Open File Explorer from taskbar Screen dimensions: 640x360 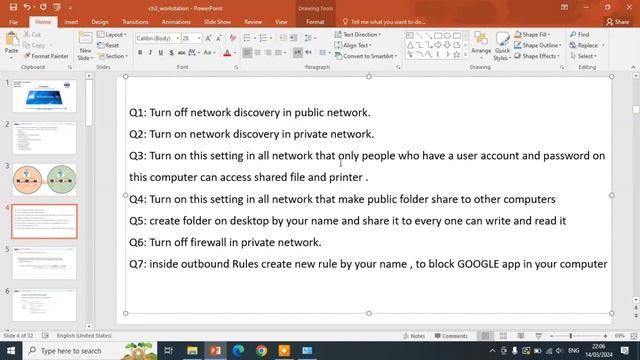192,351
